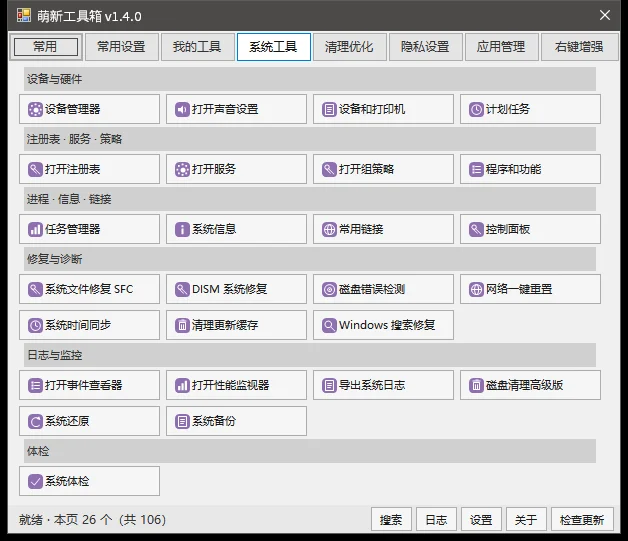Screen dimensions: 628x541
Task: Click the wrench icon of 系统文件修复 SFC
Action: coord(35,289)
